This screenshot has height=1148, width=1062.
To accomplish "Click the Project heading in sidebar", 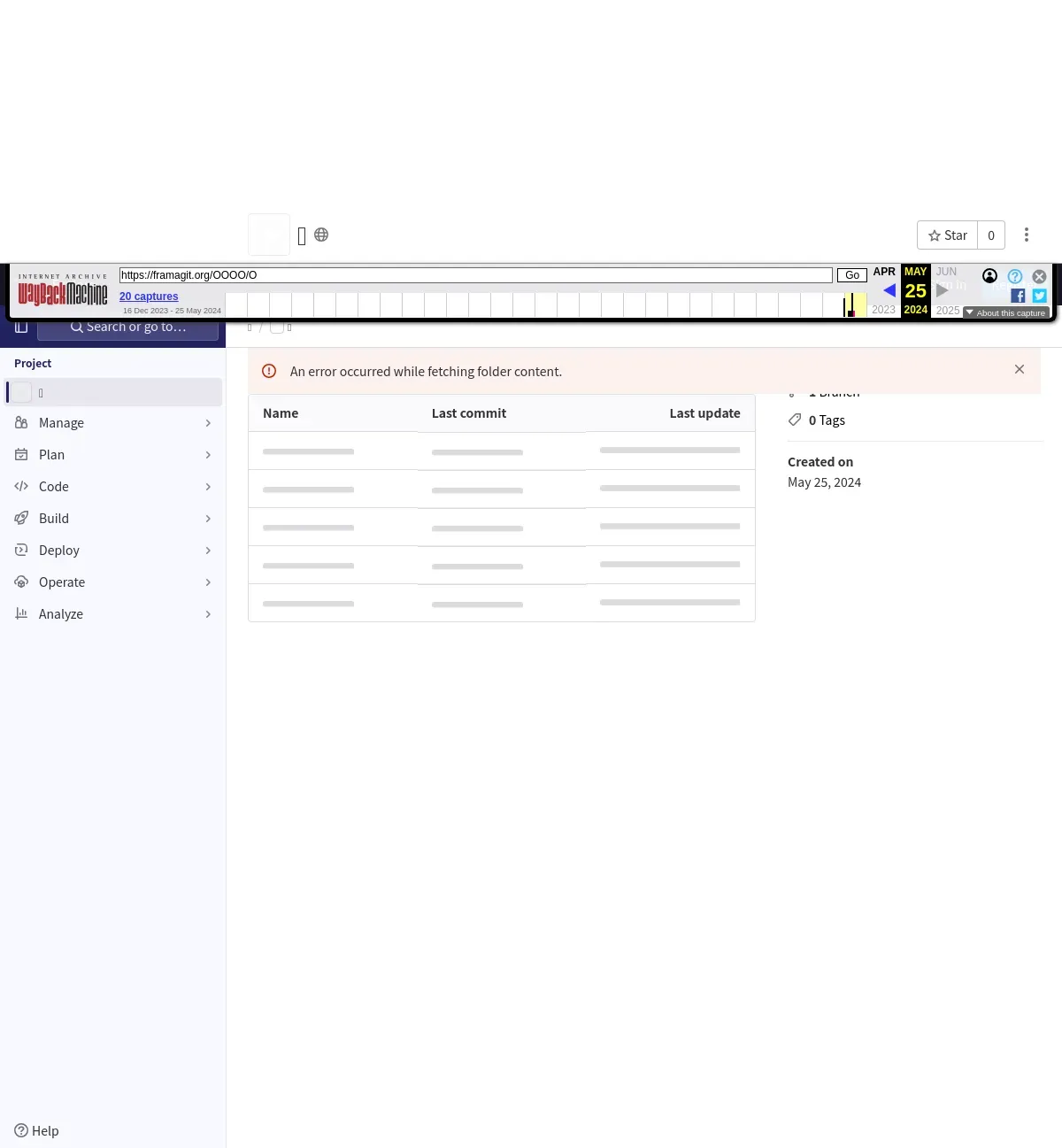I will pyautogui.click(x=33, y=364).
